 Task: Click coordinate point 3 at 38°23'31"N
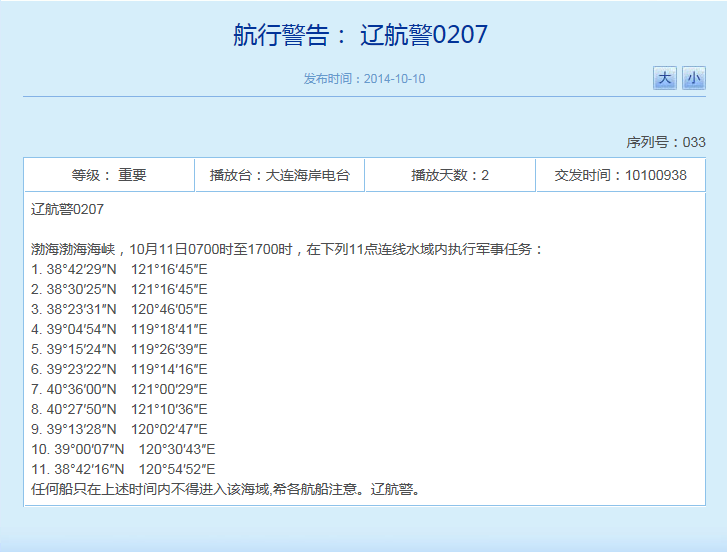[x=119, y=309]
